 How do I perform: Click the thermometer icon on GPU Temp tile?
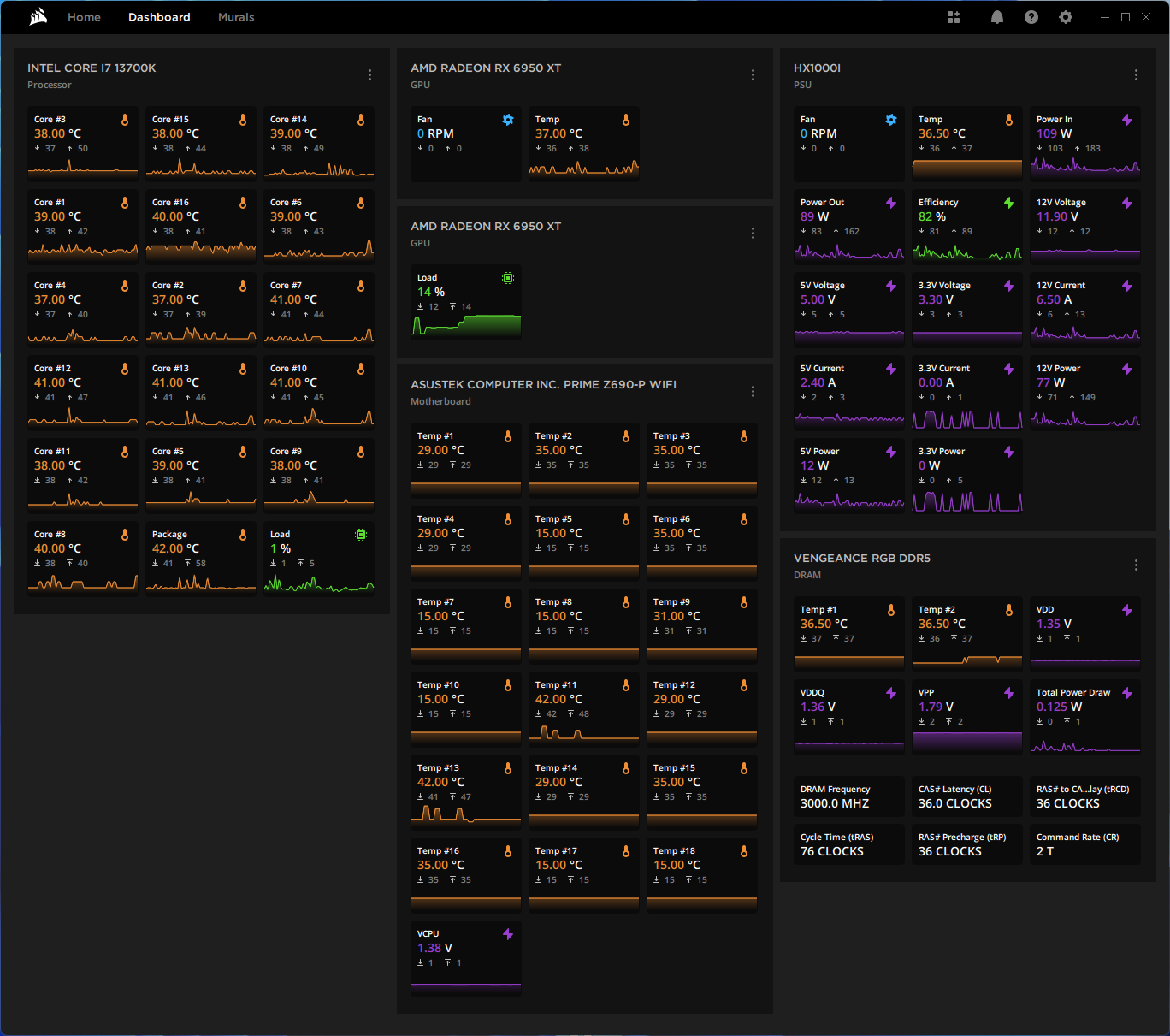626,120
